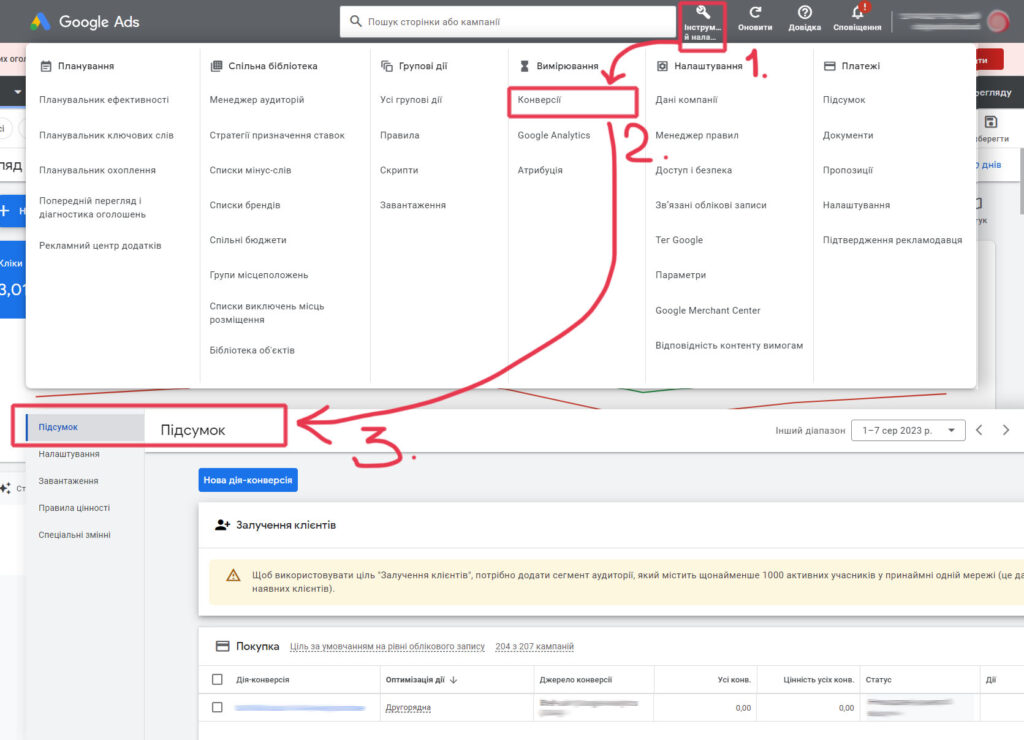Open Google Analytics in the measurement menu

(554, 135)
